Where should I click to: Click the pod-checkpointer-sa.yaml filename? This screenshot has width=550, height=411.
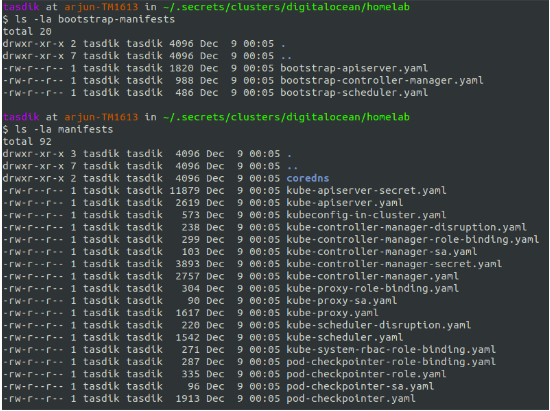pos(360,386)
